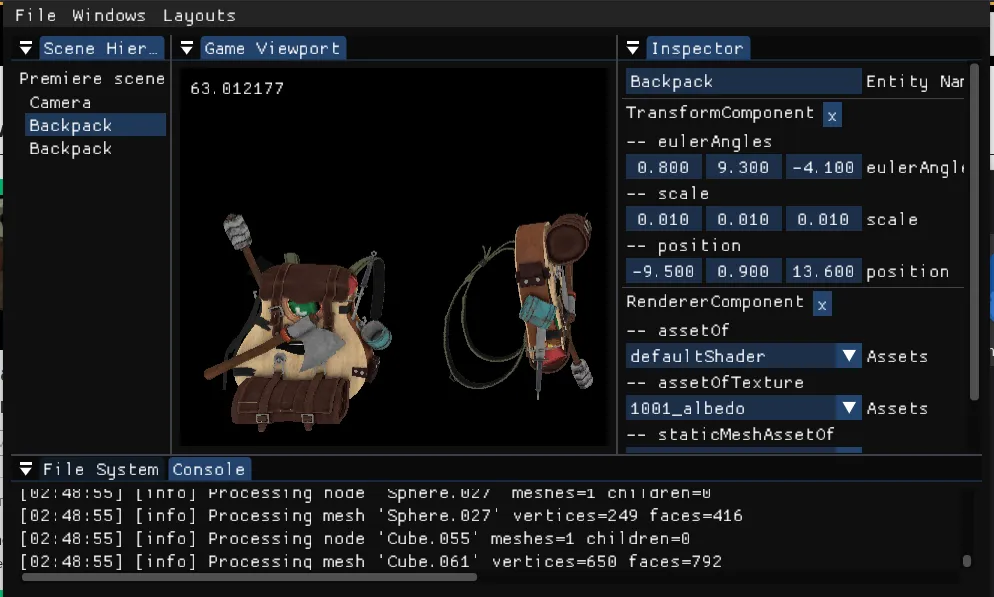Collapse the bottom File System panel triangle
The width and height of the screenshot is (994, 597).
click(x=27, y=469)
